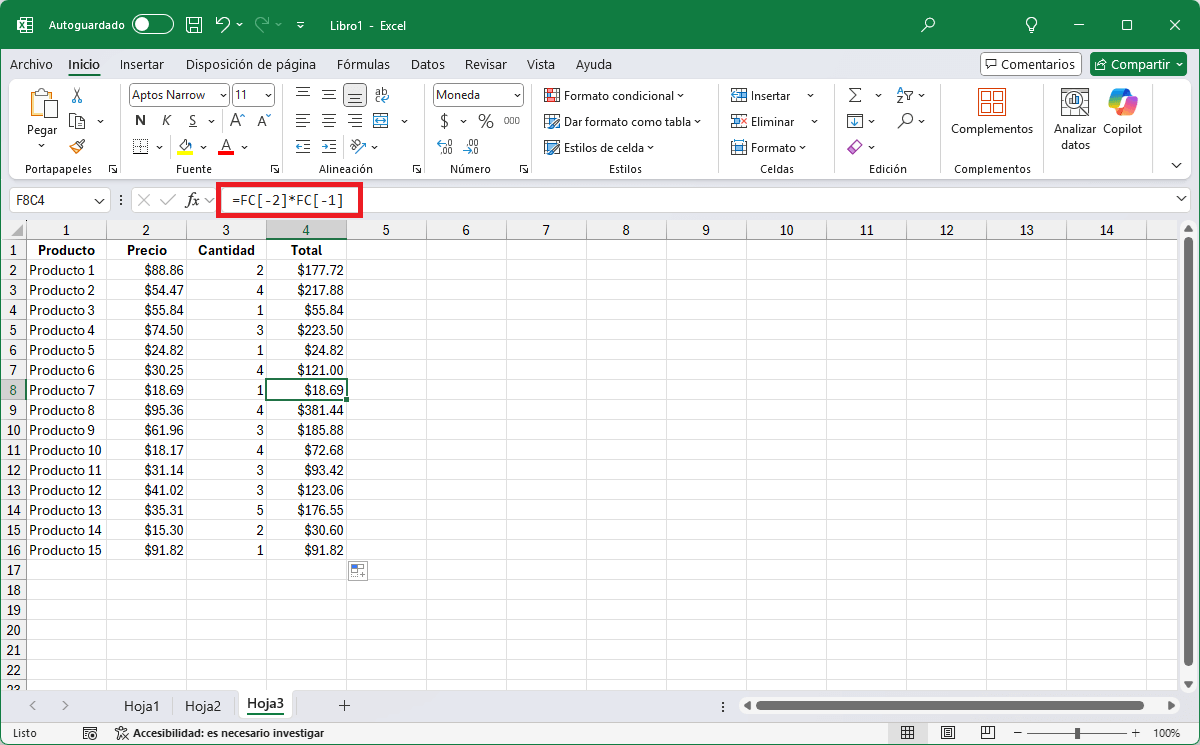Image resolution: width=1200 pixels, height=745 pixels.
Task: Open the font size 11 dropdown
Action: 268,95
